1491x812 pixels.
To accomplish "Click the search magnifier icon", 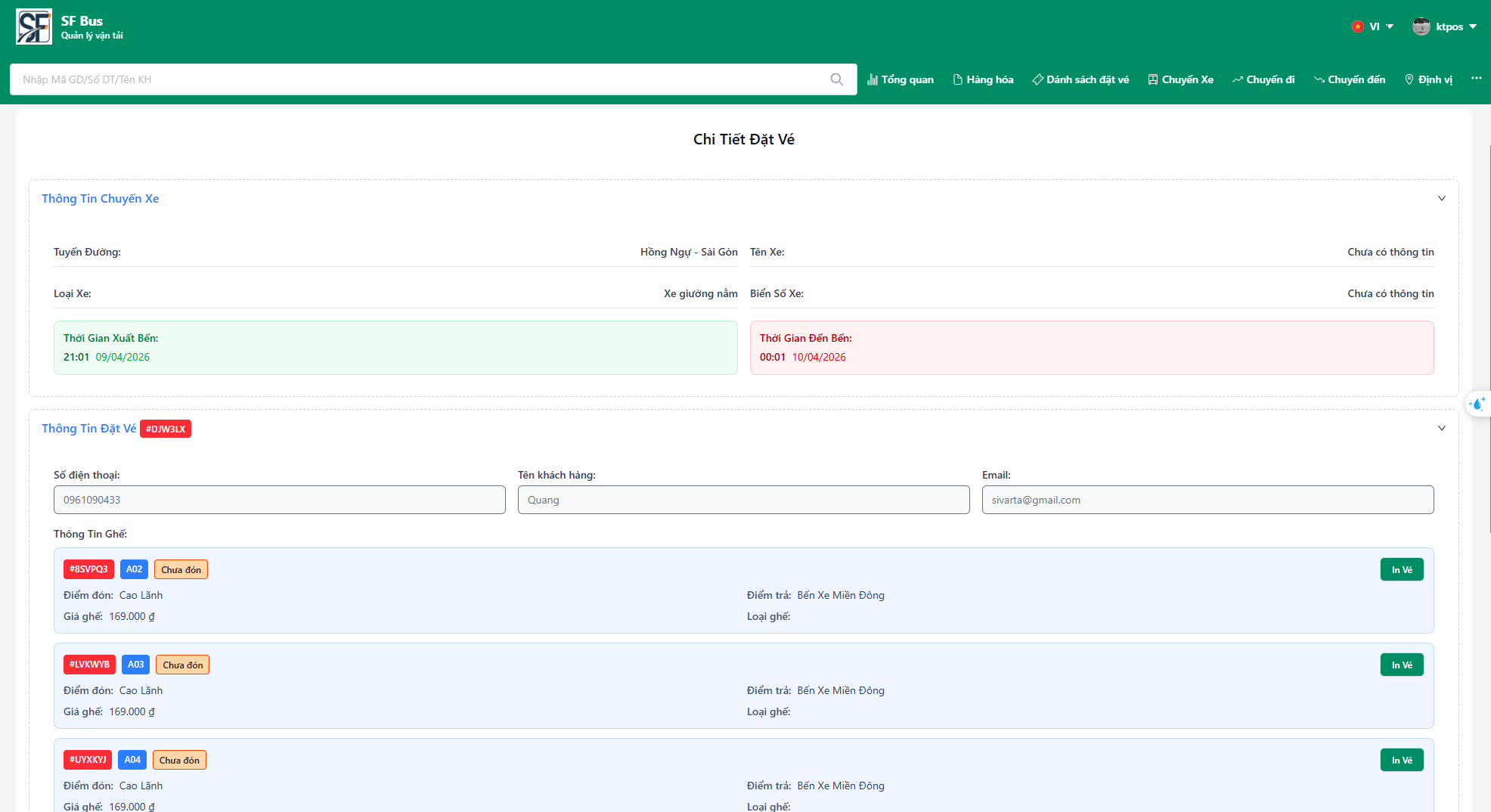I will [836, 79].
